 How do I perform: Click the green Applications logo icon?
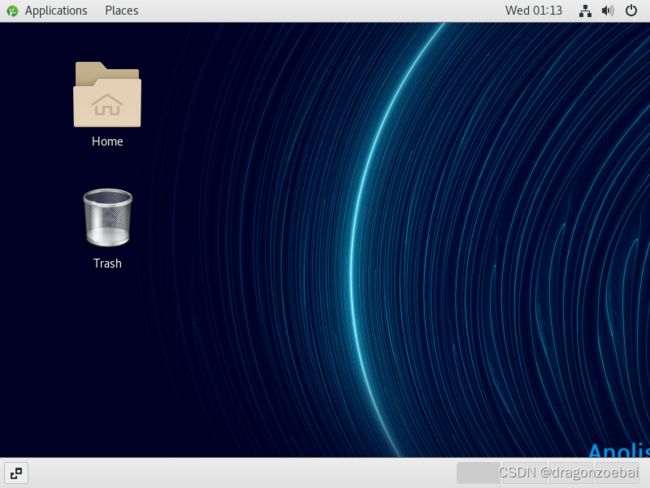pos(13,11)
